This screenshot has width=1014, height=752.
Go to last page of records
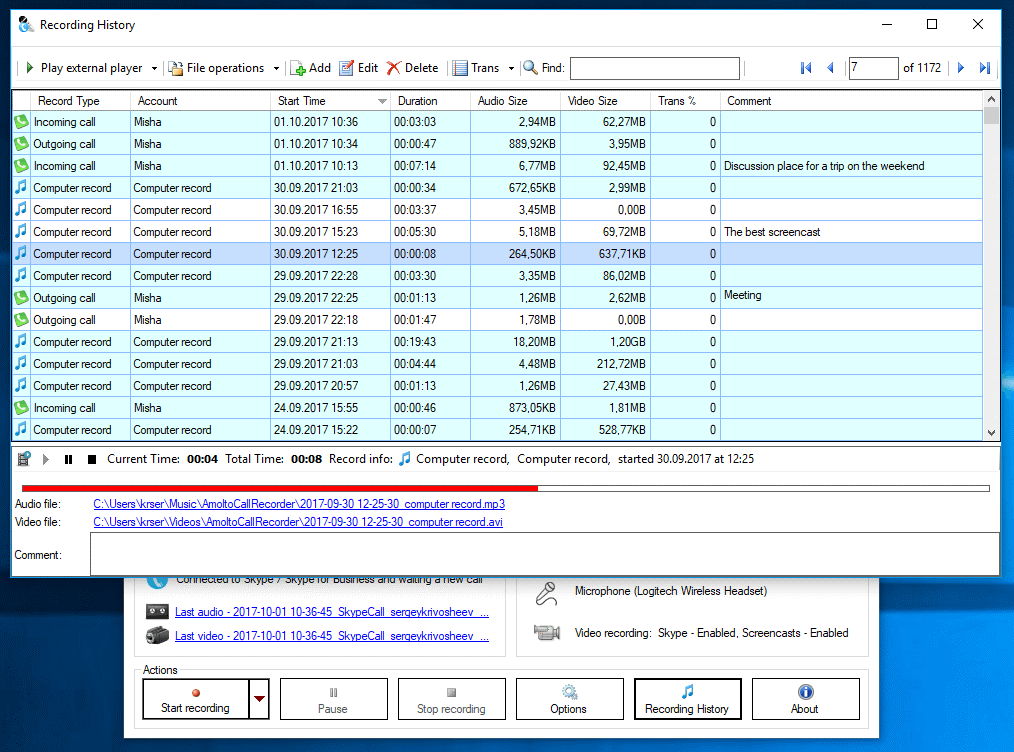point(985,68)
